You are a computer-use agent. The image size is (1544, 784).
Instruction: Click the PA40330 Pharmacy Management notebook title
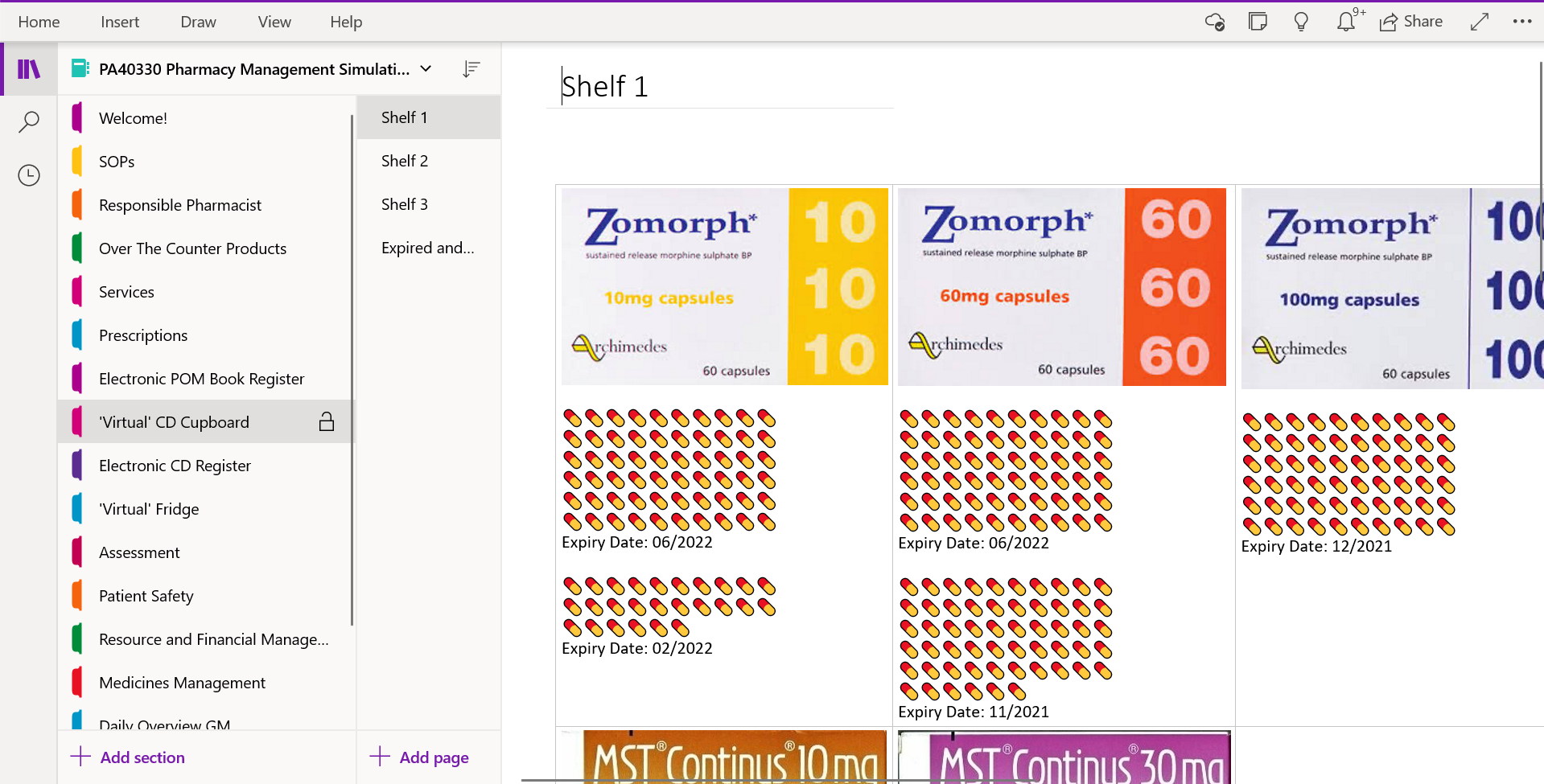[x=254, y=69]
